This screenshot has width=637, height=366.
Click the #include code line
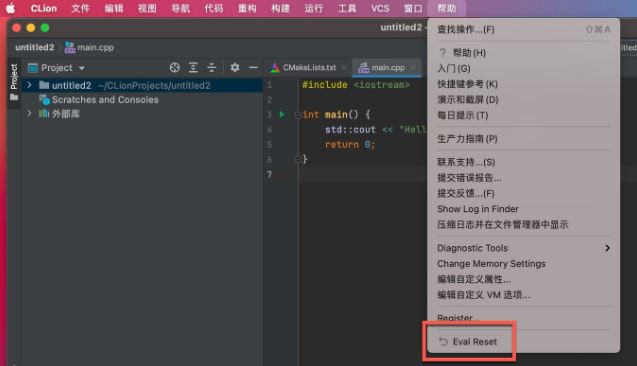[356, 85]
